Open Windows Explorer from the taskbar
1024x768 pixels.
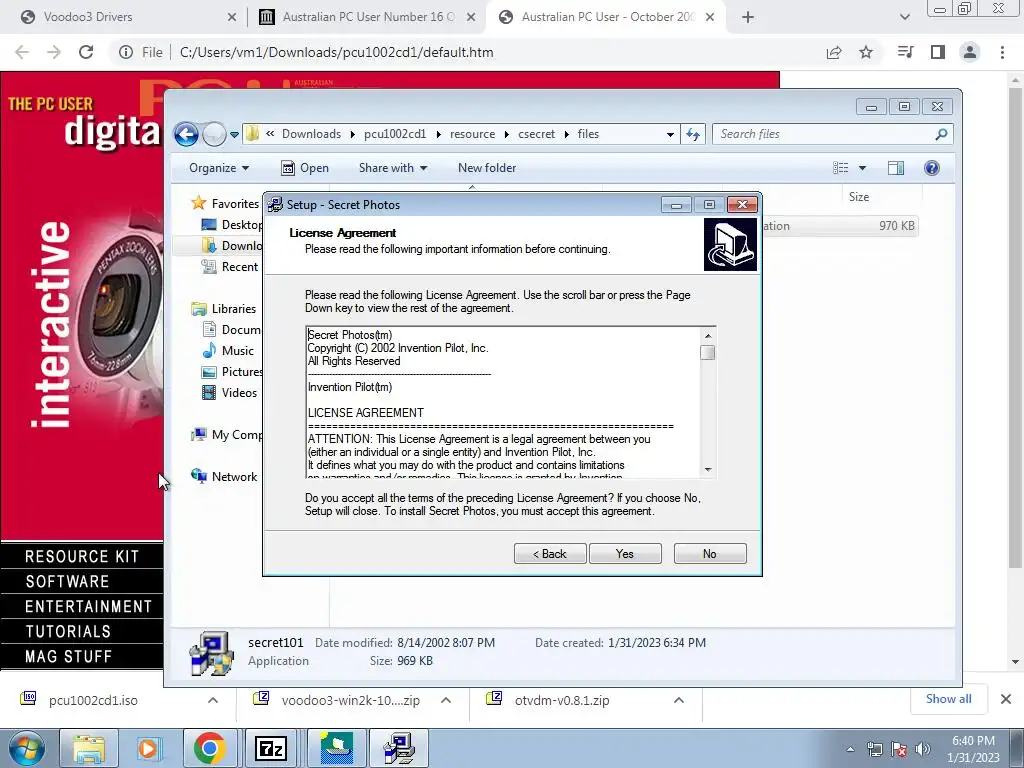click(89, 748)
